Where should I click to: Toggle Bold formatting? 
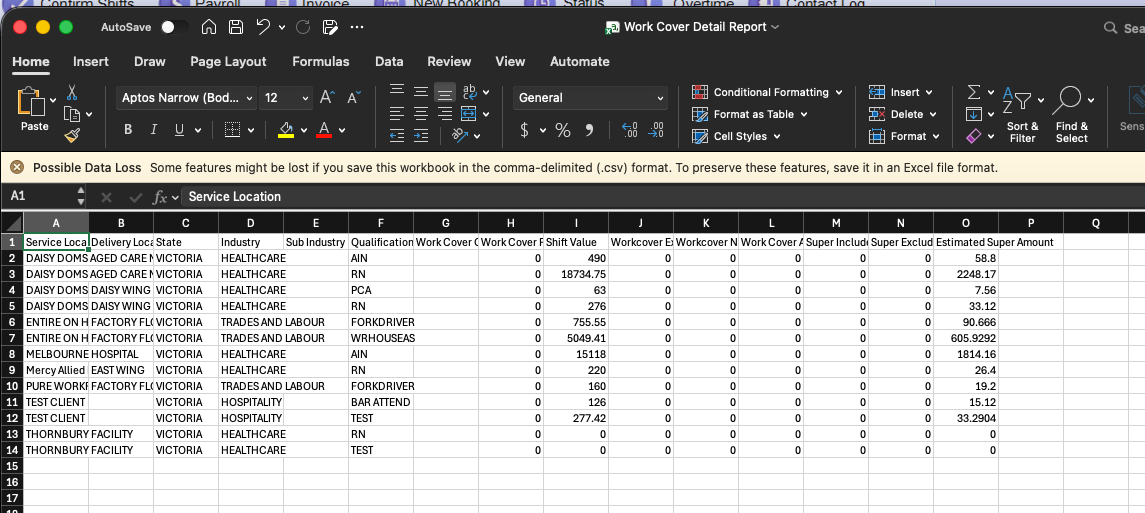tap(128, 130)
